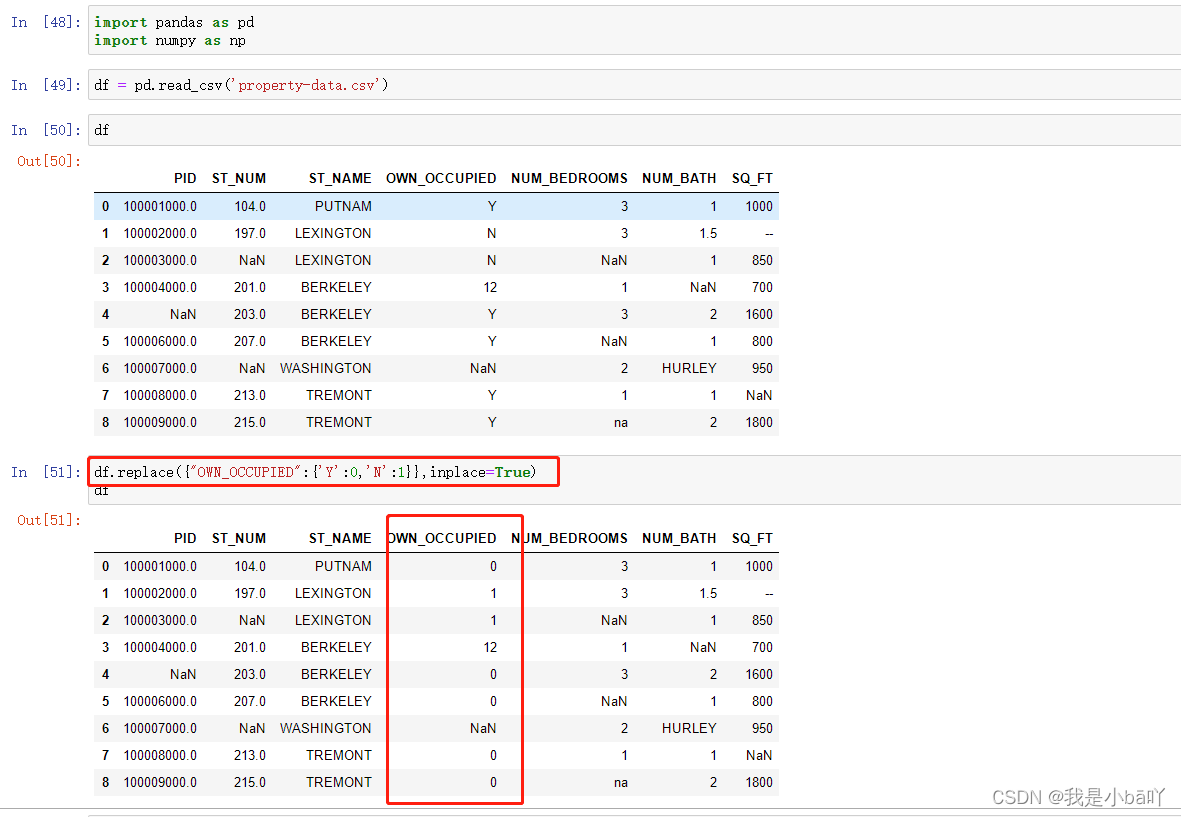1181x817 pixels.
Task: Click the cell containing pd.read_csv('property-data.csv')
Action: coord(634,85)
